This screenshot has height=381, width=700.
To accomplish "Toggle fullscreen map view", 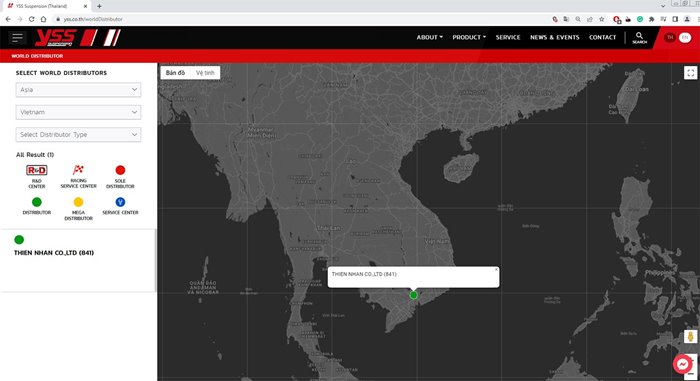I will [x=690, y=73].
